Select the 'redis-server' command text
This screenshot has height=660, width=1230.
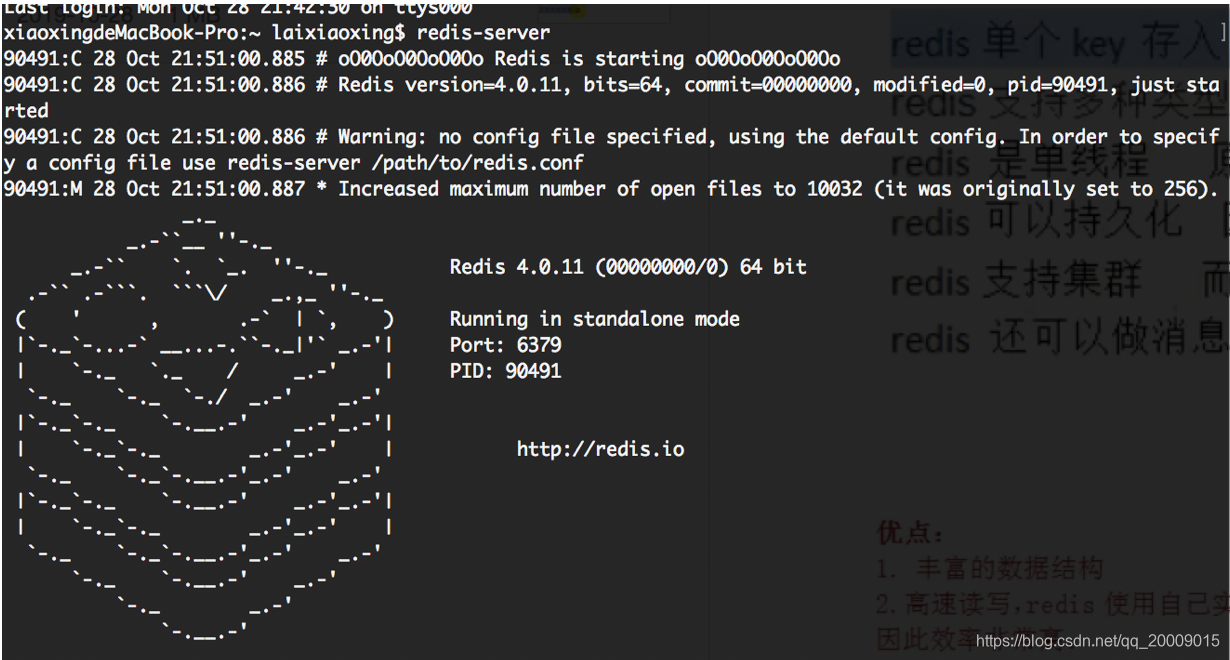pyautogui.click(x=483, y=33)
